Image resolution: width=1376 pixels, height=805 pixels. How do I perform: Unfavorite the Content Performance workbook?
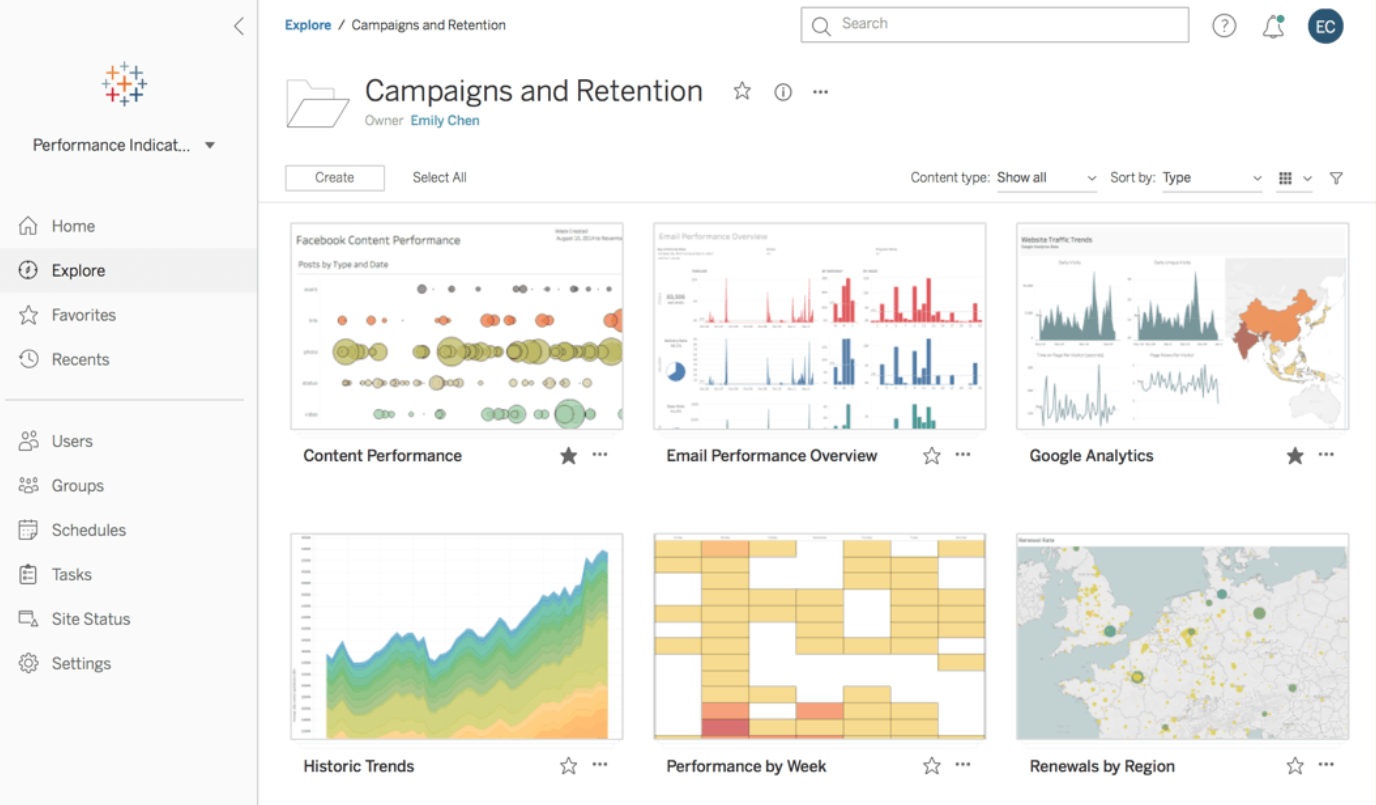568,456
